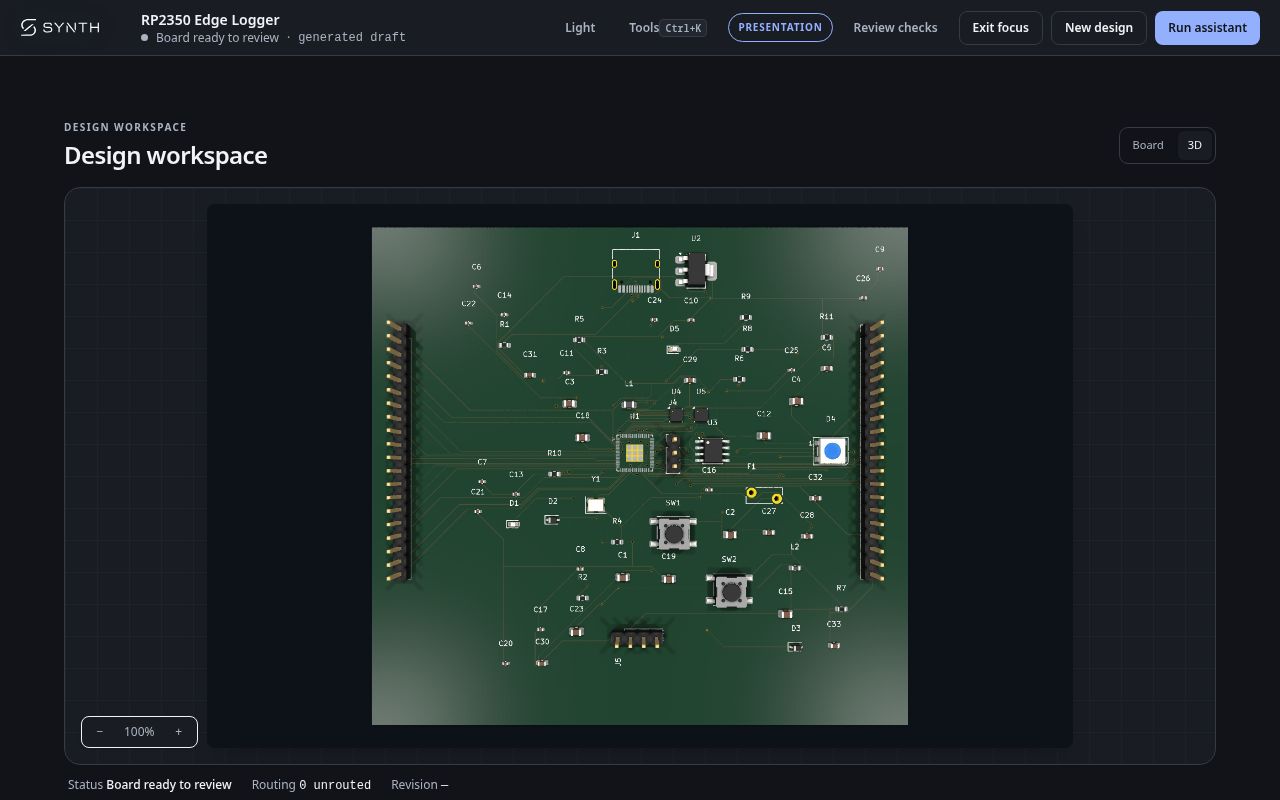Click the bottom connector J5

coord(637,638)
